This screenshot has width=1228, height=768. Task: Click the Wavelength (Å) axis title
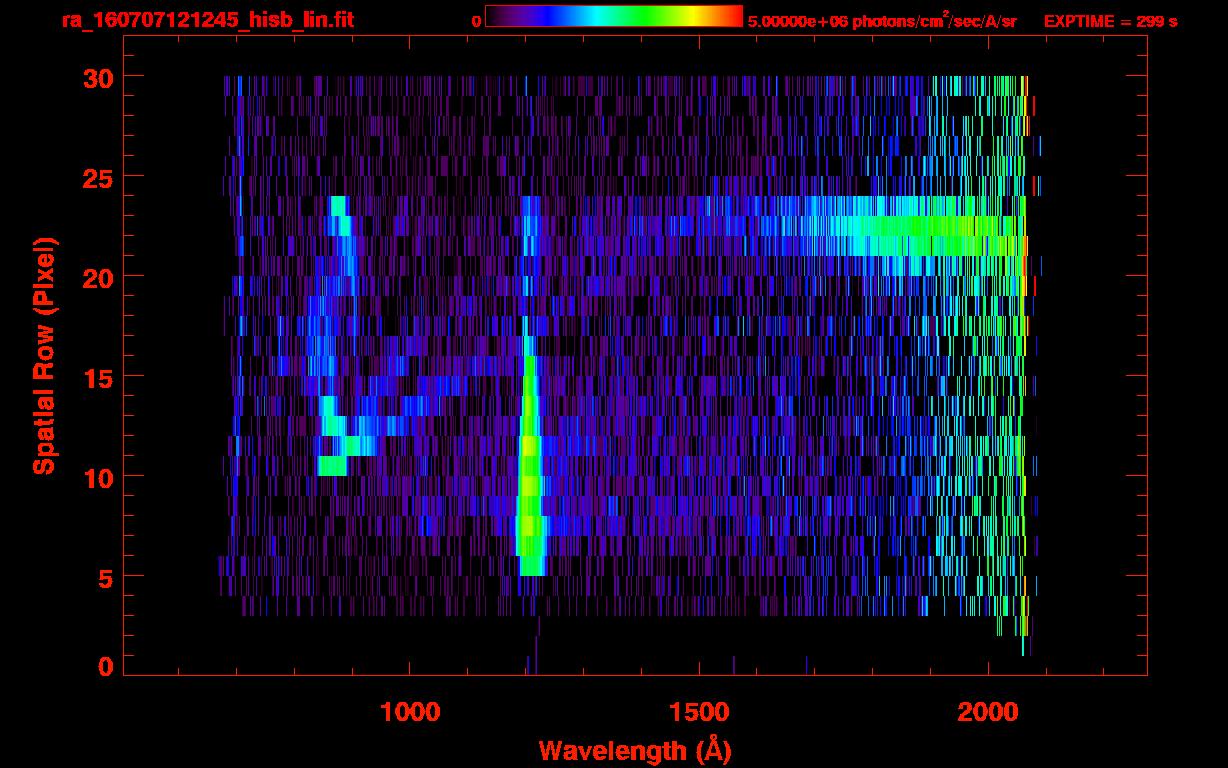tap(636, 750)
